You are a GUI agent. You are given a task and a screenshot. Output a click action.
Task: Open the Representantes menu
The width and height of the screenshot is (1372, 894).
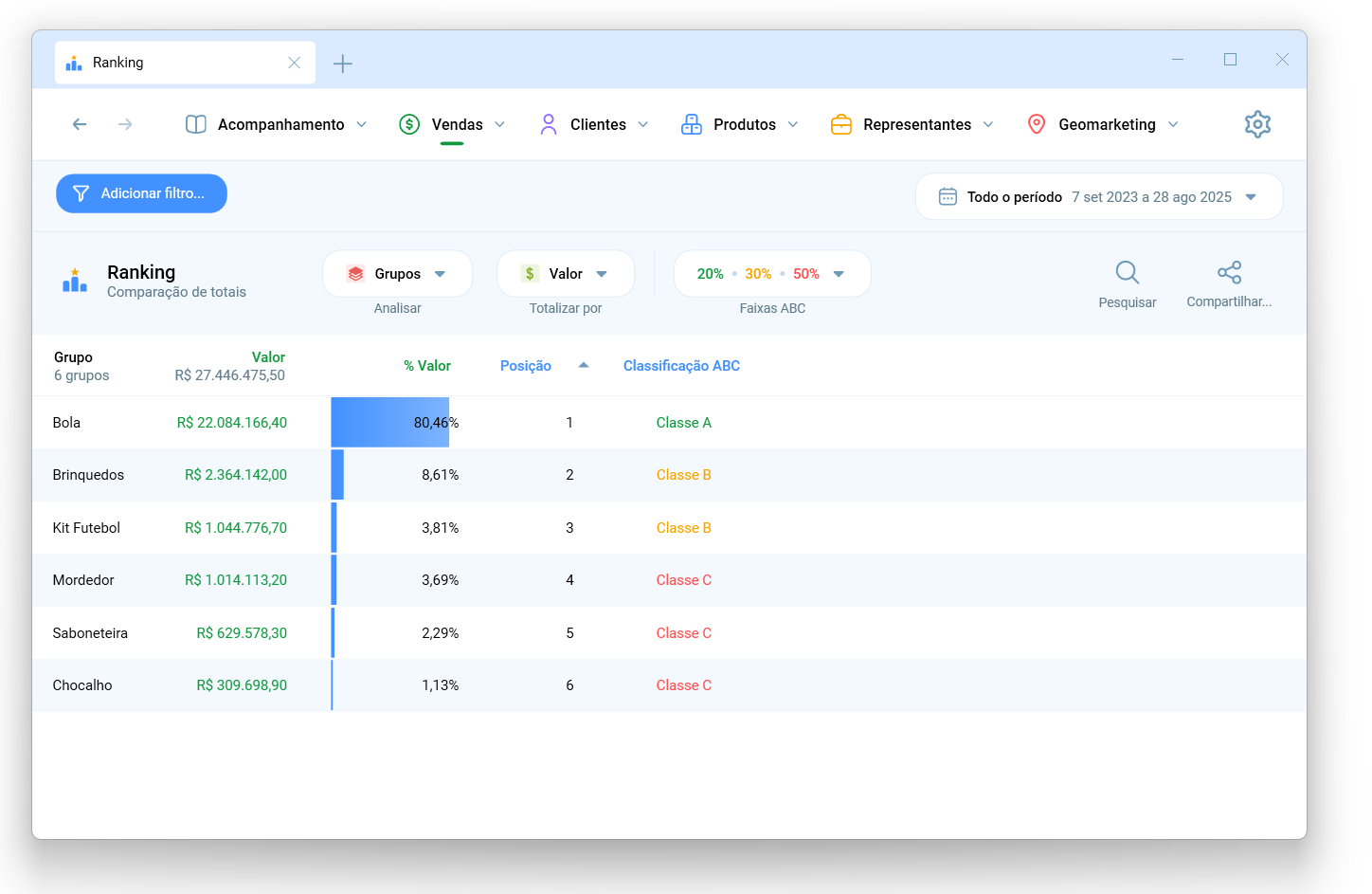pyautogui.click(x=912, y=124)
